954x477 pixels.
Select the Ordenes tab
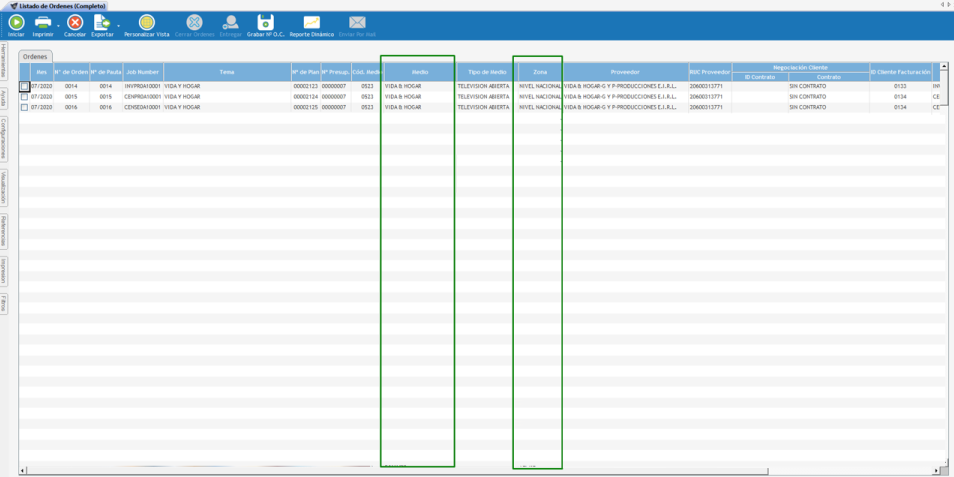tap(35, 57)
